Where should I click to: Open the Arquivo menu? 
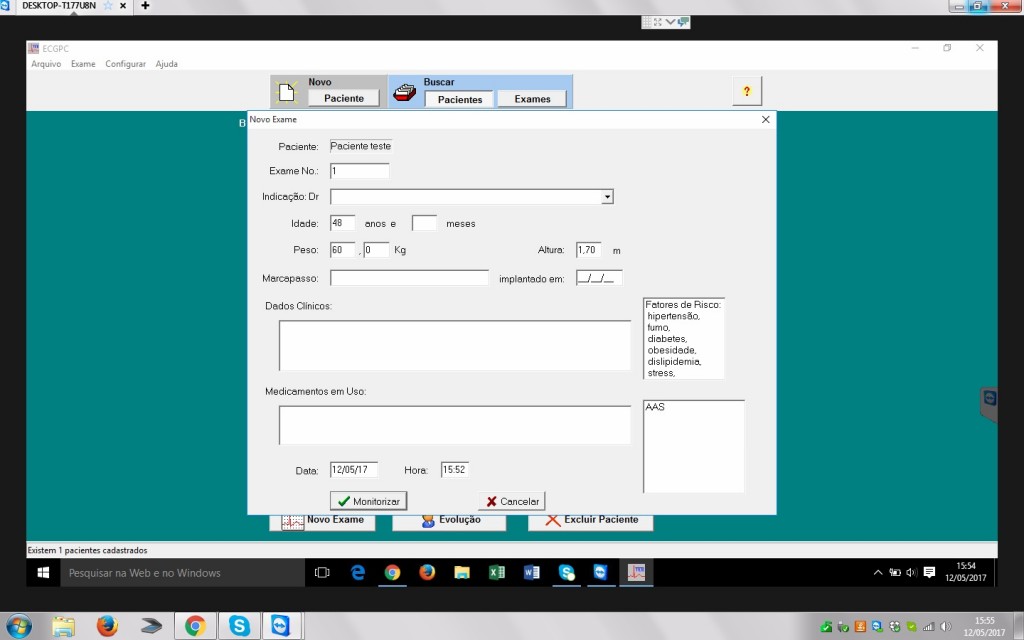(x=46, y=64)
